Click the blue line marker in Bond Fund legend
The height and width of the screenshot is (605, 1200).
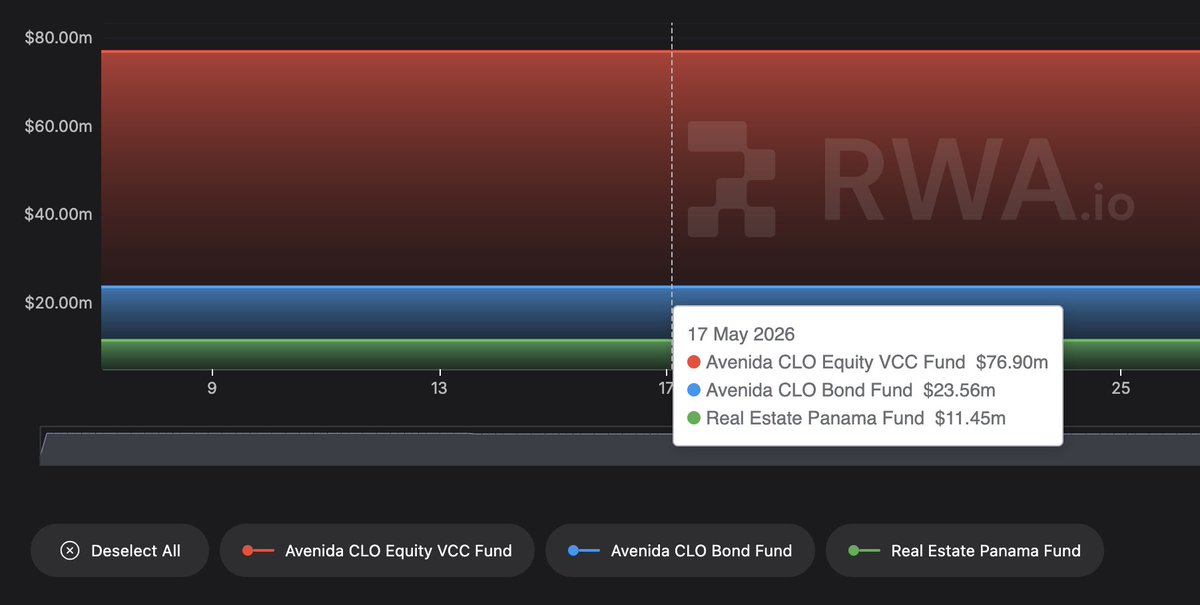click(584, 550)
